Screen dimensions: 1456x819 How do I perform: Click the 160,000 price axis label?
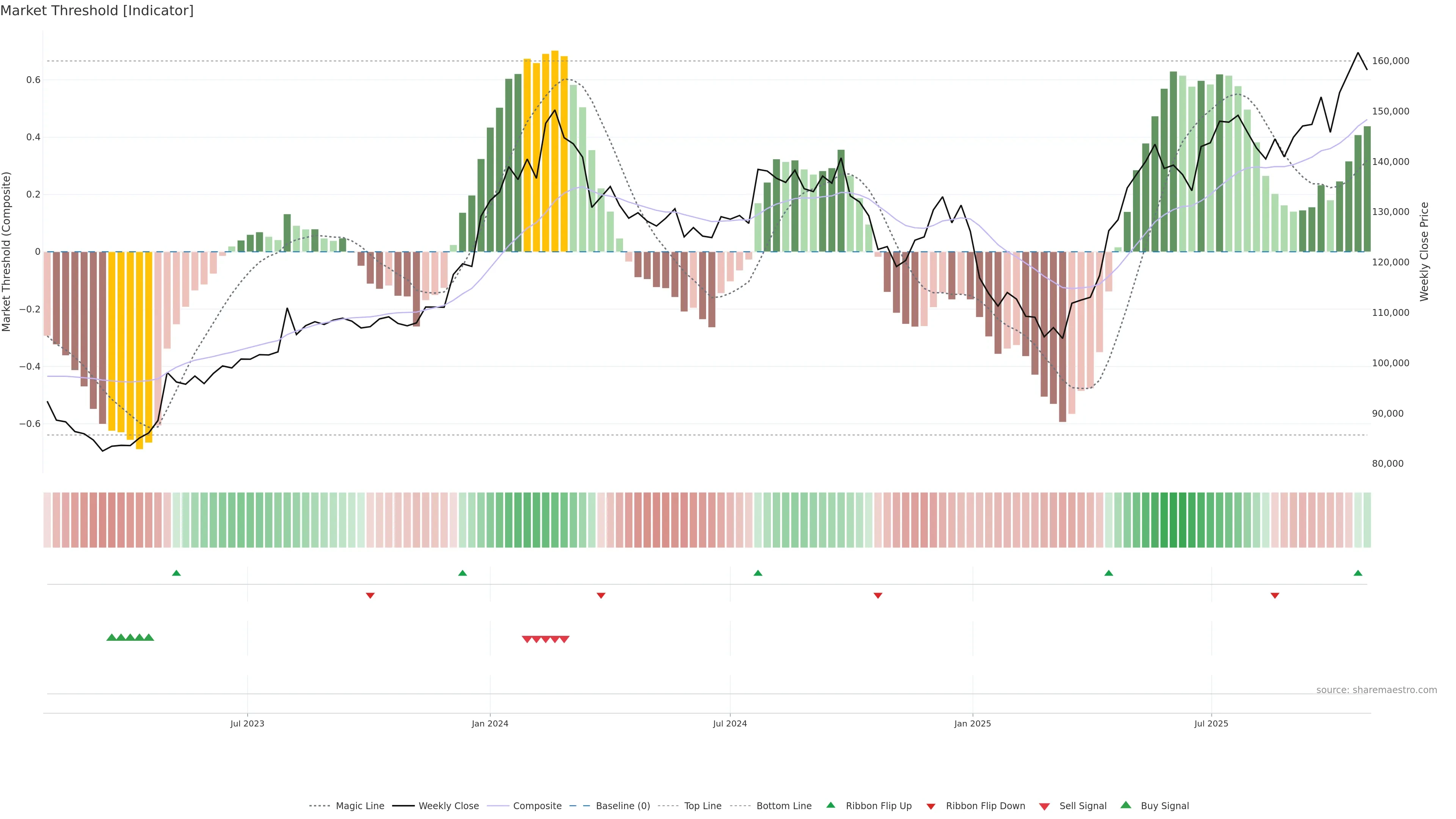coord(1390,61)
